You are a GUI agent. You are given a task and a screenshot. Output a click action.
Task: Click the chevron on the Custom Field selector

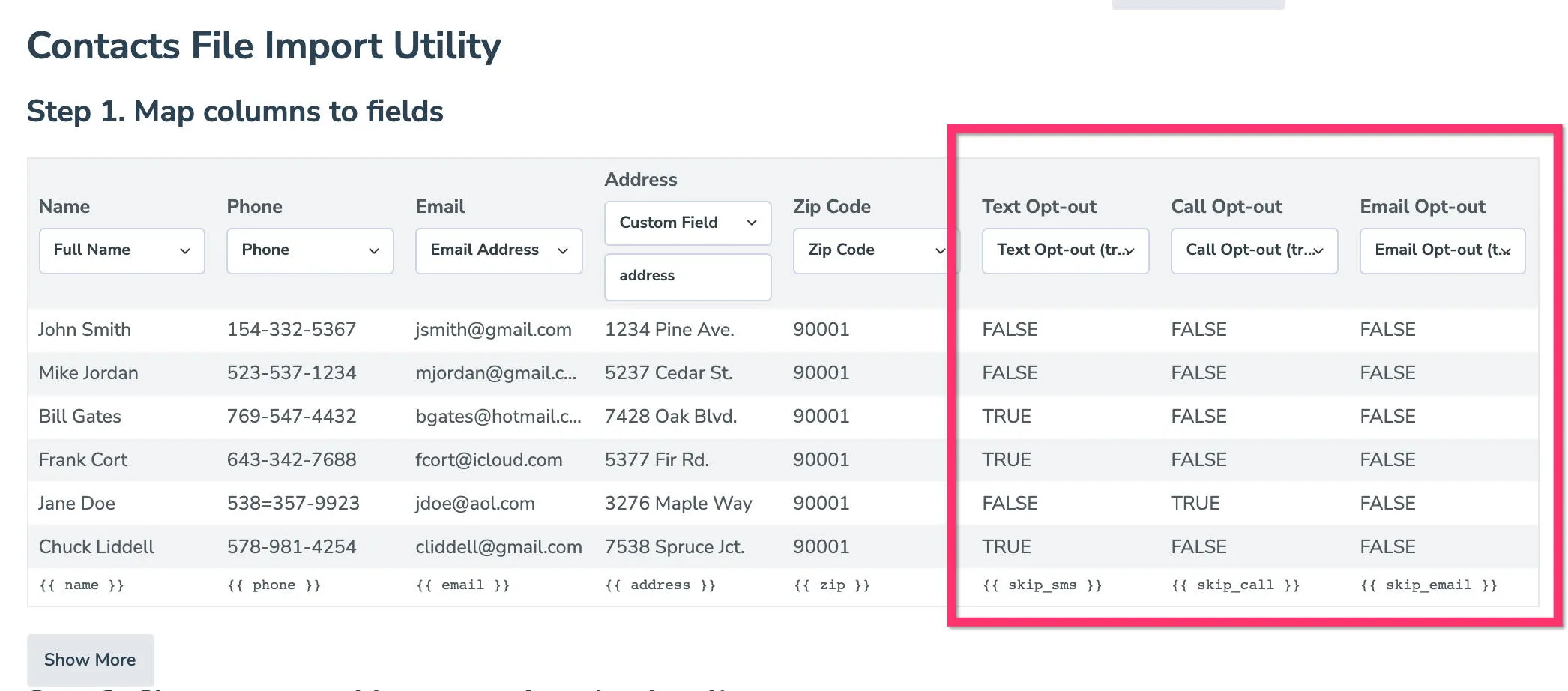pyautogui.click(x=752, y=223)
